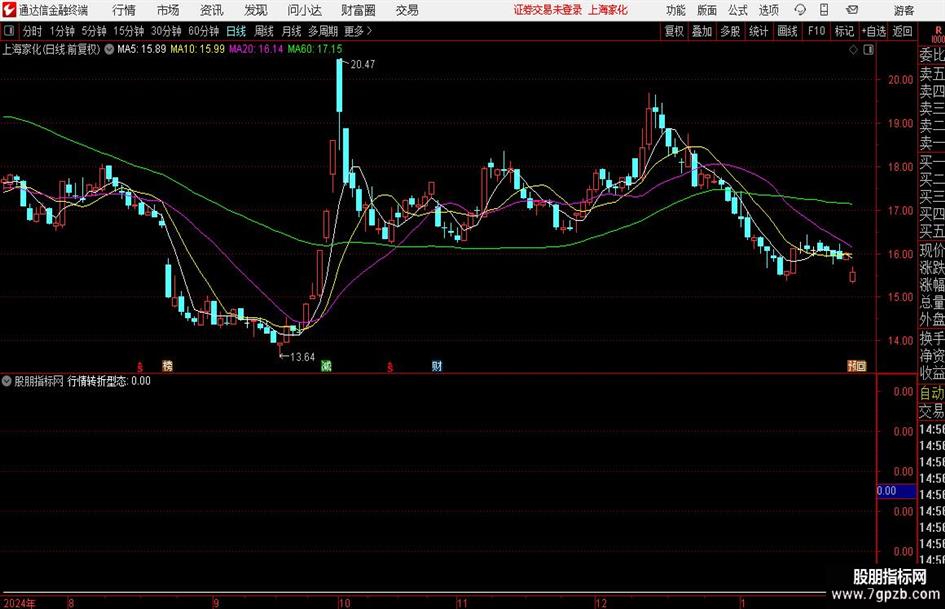Open the 多周期 multi-period view
945x609 pixels.
point(323,31)
